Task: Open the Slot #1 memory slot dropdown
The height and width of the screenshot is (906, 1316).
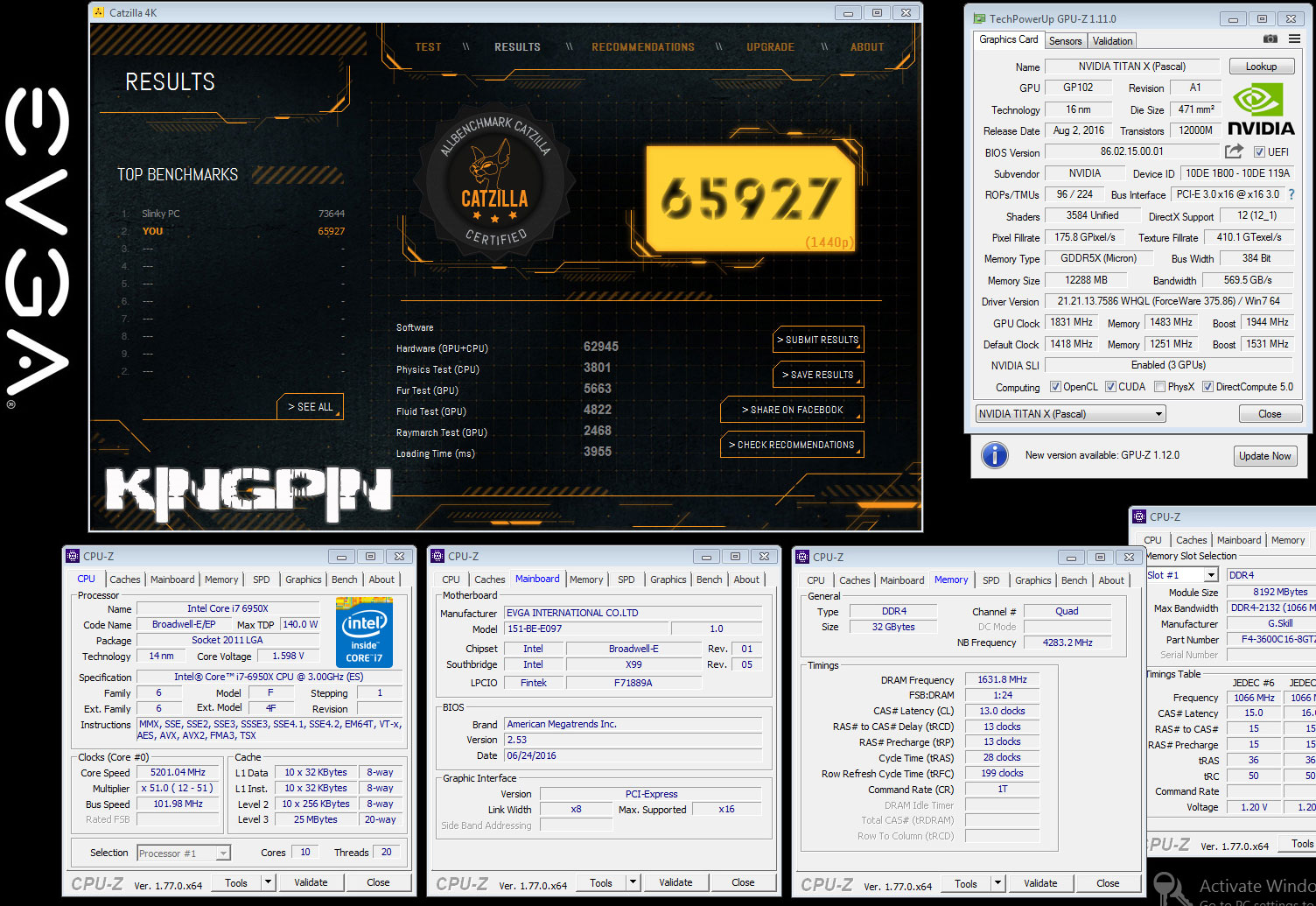Action: (x=1182, y=575)
